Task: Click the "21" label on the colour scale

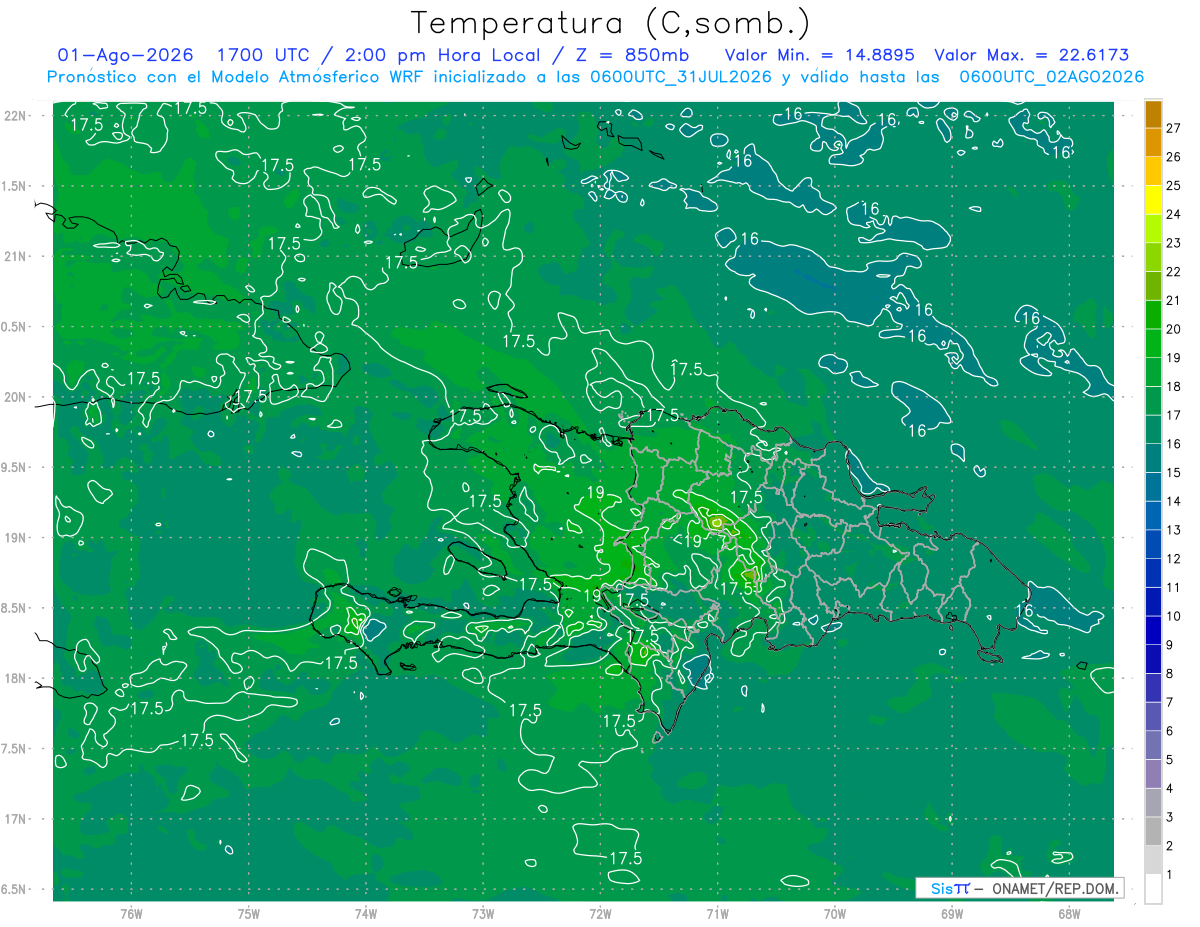Action: coord(1174,300)
